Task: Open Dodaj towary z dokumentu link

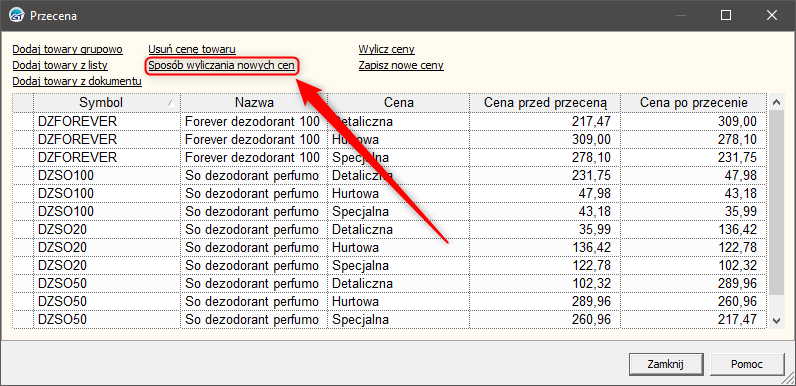Action: point(77,81)
